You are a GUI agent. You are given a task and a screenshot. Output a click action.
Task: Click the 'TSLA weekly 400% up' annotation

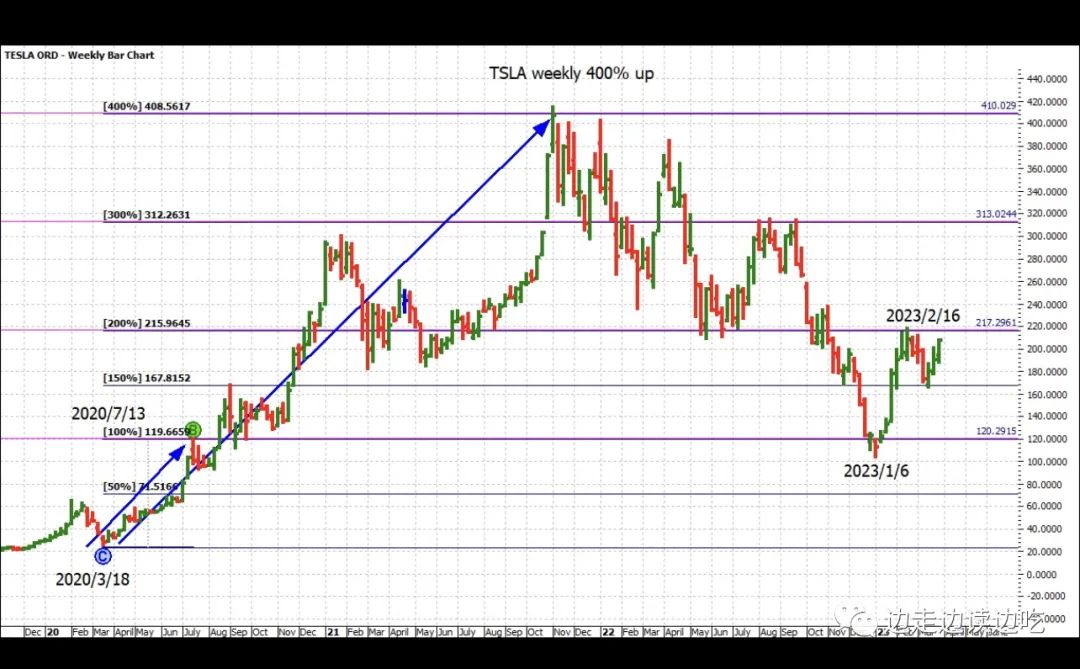tap(571, 73)
